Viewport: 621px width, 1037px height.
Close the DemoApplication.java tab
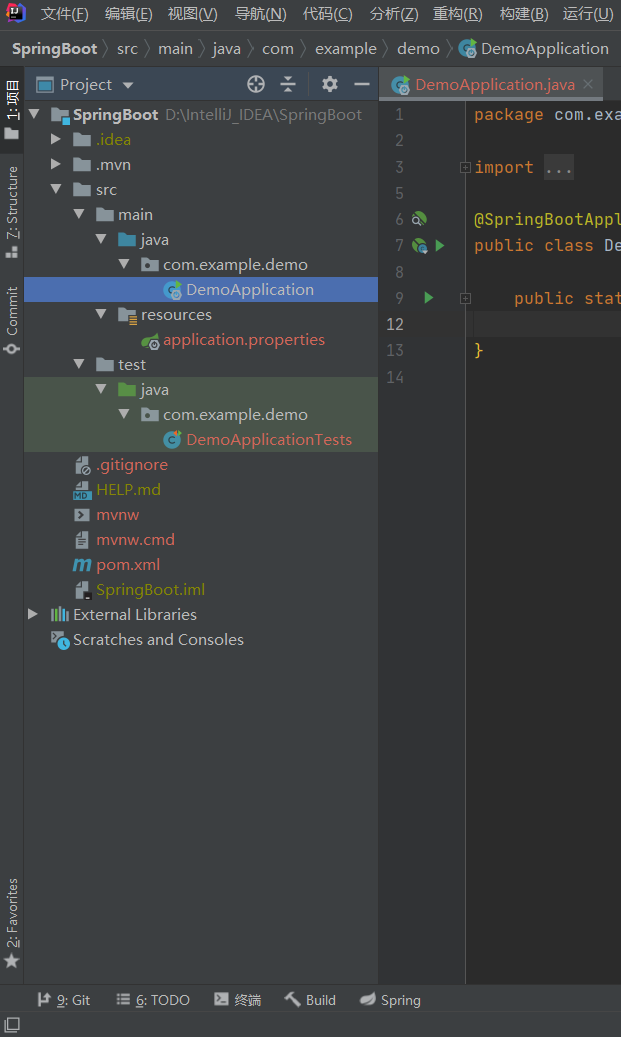point(588,84)
